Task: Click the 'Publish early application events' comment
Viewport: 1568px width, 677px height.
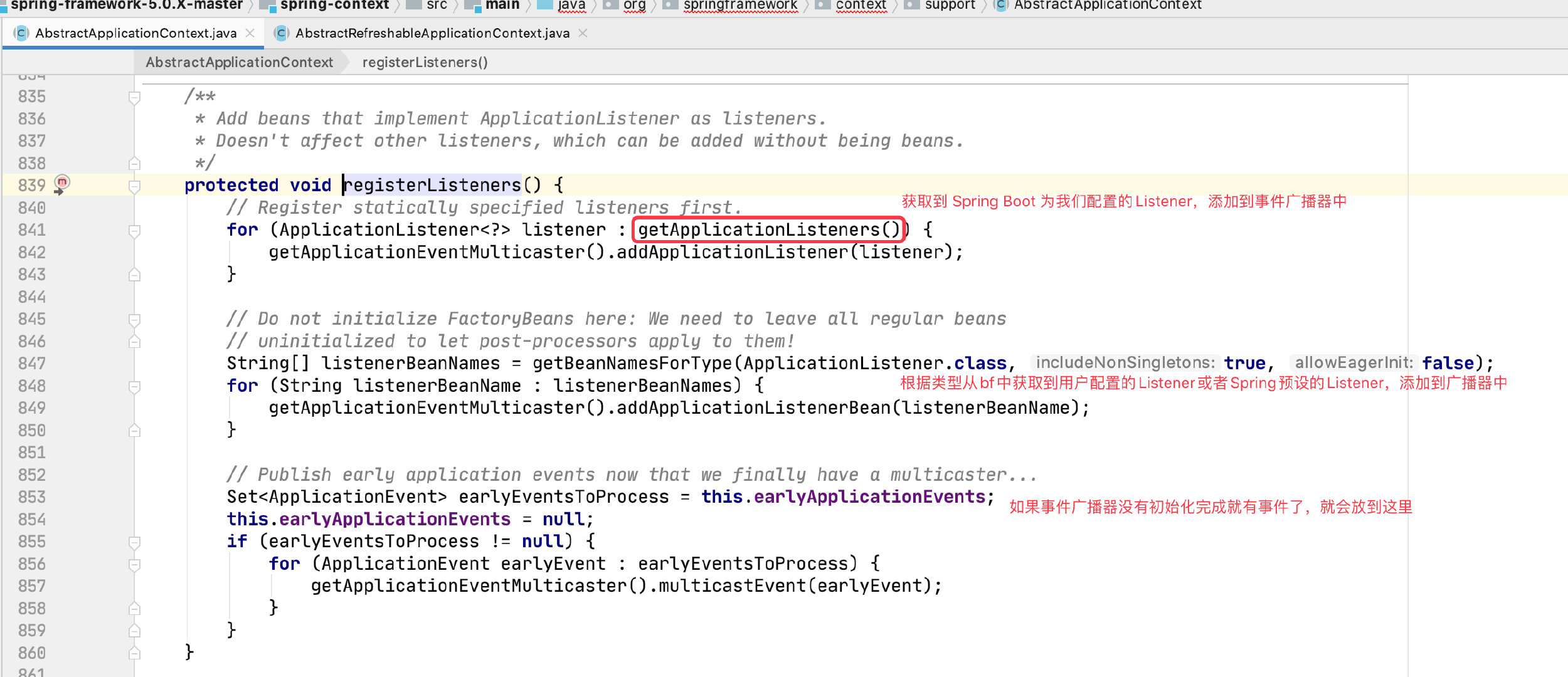Action: click(x=631, y=475)
